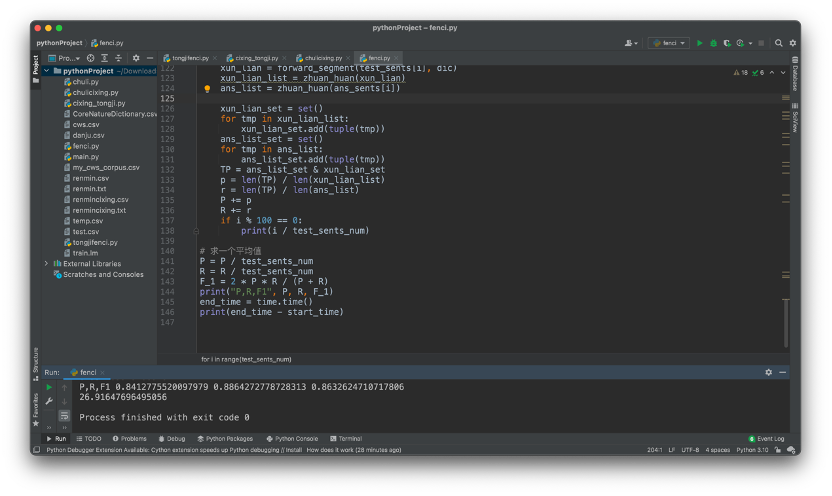Go to previous highlighted error arrow
Viewport: 832px width, 496px height.
[x=772, y=73]
